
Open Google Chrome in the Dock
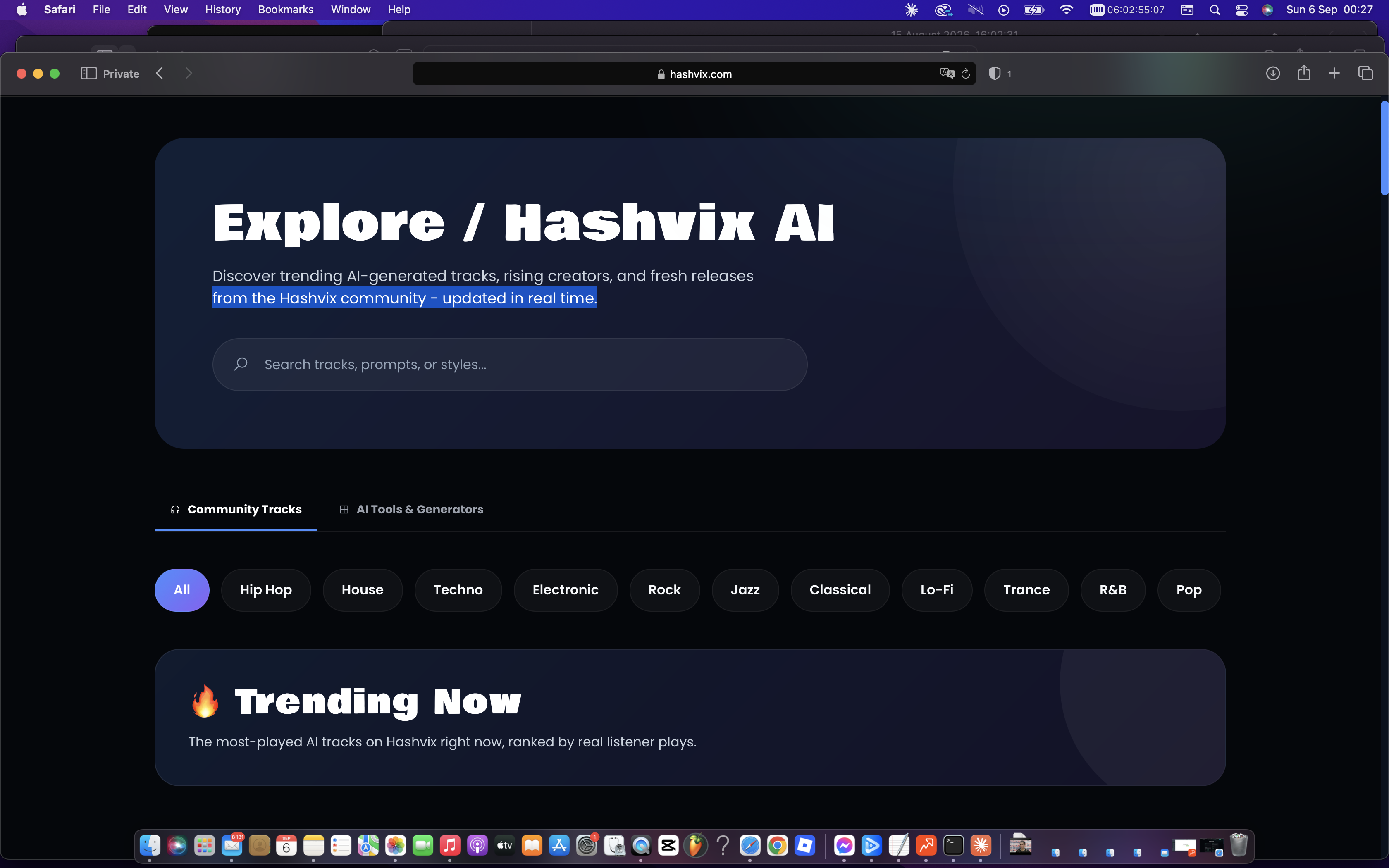[777, 845]
